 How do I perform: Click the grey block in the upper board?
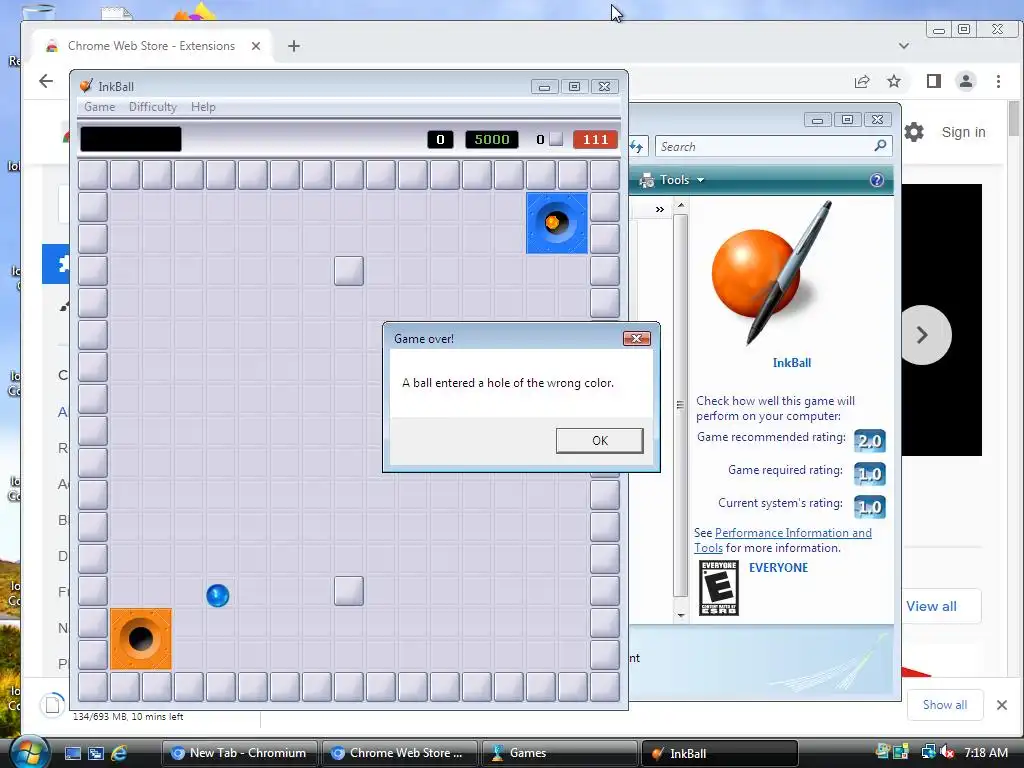click(x=349, y=270)
